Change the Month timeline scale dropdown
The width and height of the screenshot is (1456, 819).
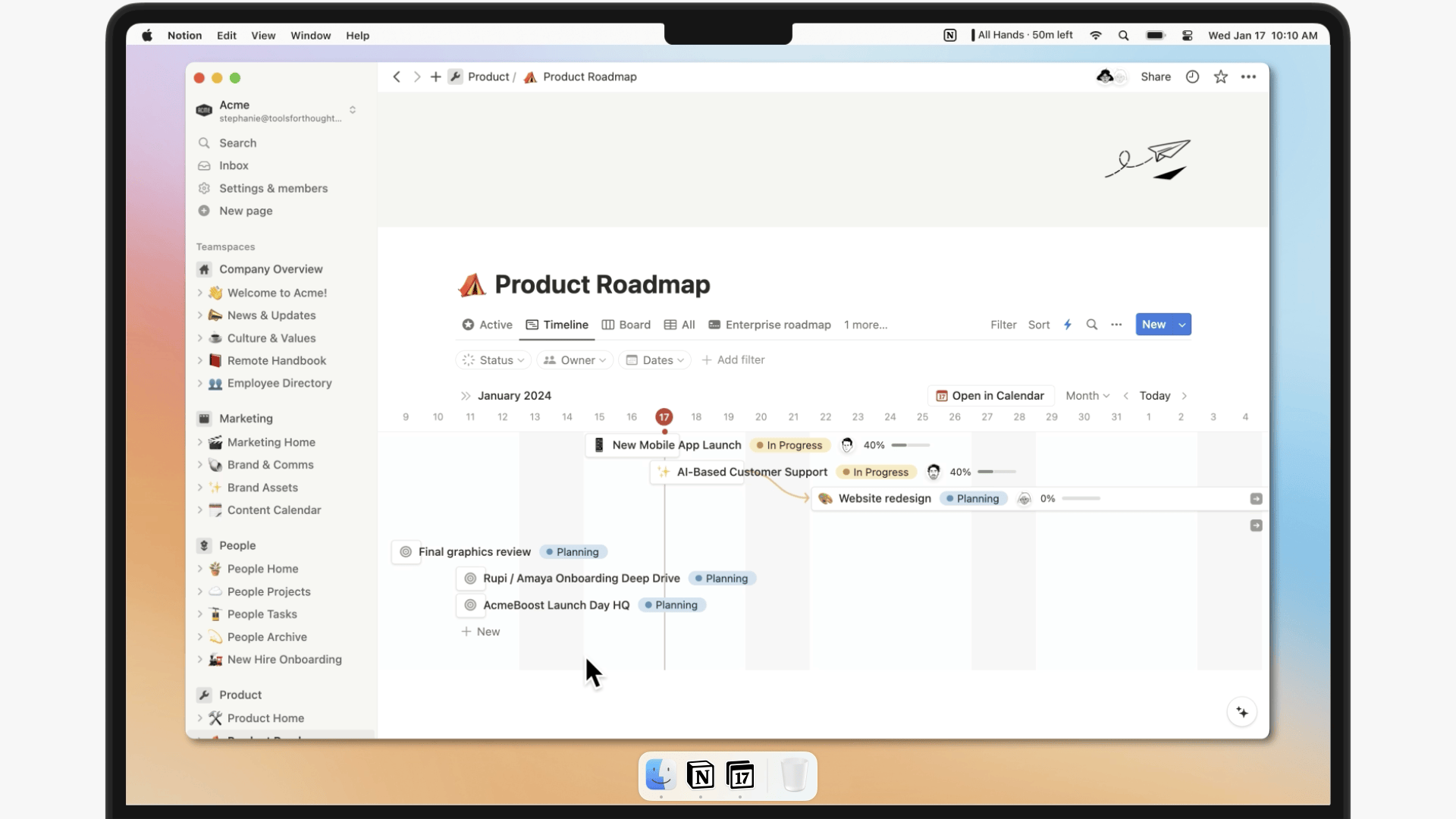tap(1087, 396)
